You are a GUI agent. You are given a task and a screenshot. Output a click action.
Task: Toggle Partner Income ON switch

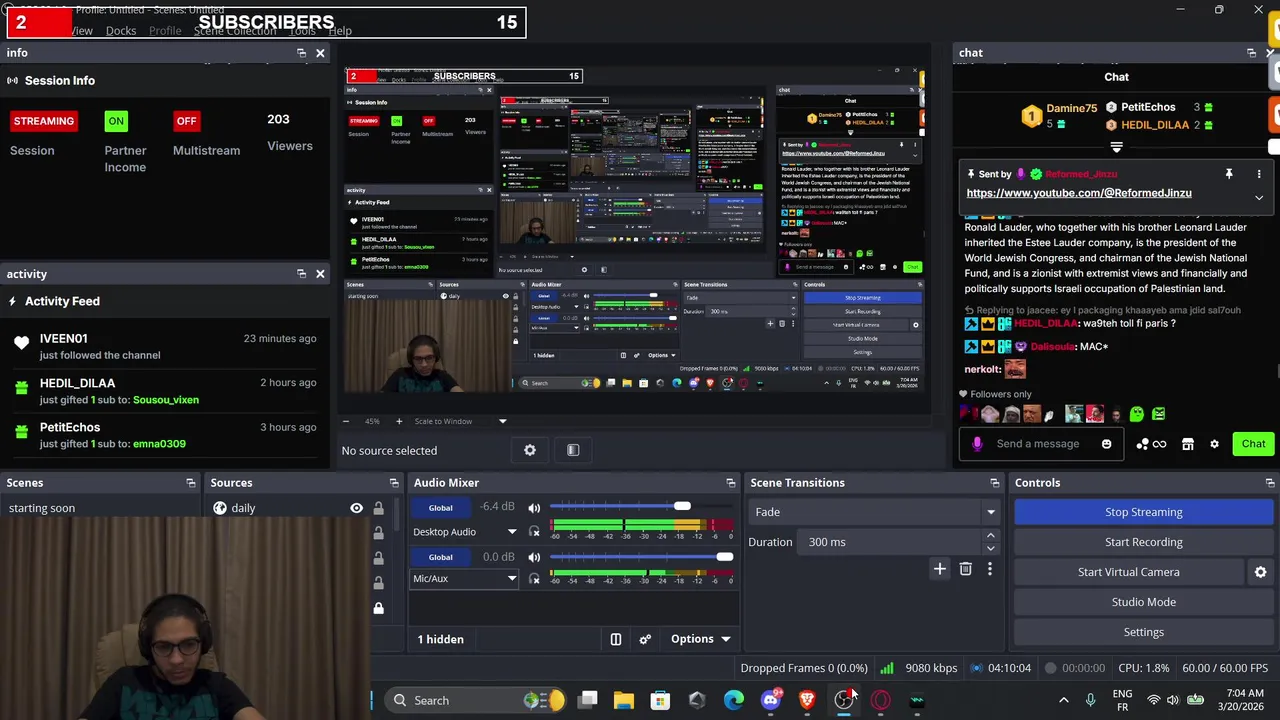click(x=116, y=121)
